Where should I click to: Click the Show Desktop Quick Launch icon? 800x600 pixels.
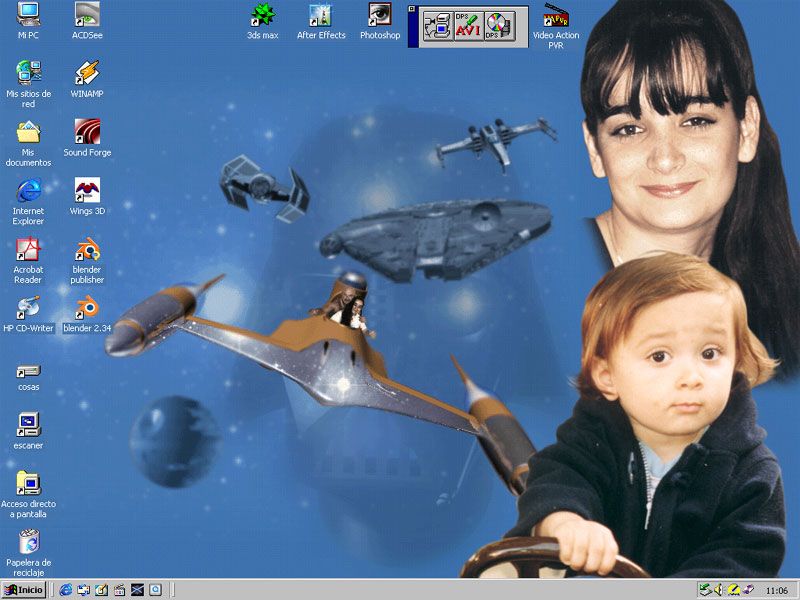click(83, 590)
